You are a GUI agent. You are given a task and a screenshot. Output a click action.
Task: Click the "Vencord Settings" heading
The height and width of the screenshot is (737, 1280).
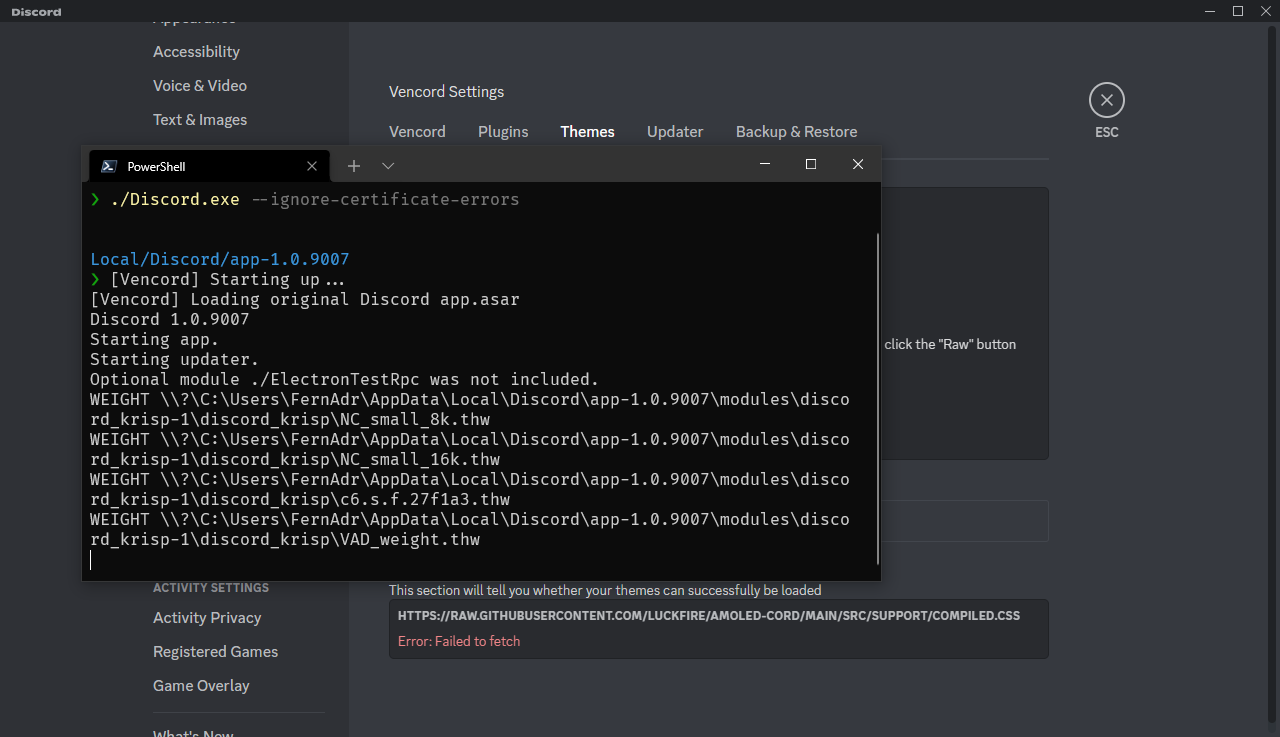(446, 92)
